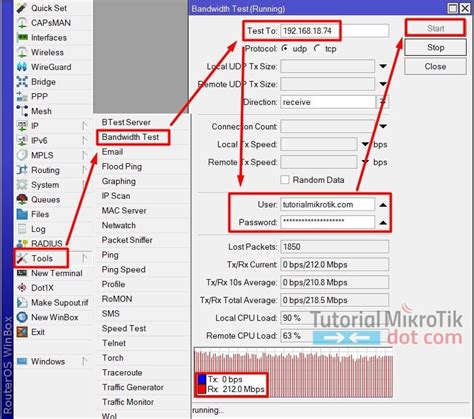Click the Start button
This screenshot has width=474, height=419.
pyautogui.click(x=435, y=28)
